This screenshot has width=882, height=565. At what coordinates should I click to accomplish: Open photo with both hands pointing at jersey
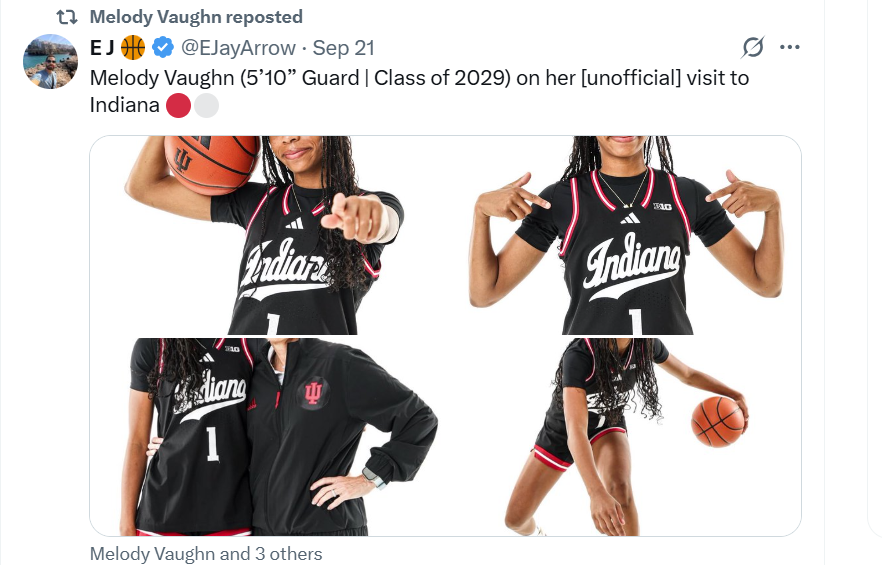tap(623, 235)
